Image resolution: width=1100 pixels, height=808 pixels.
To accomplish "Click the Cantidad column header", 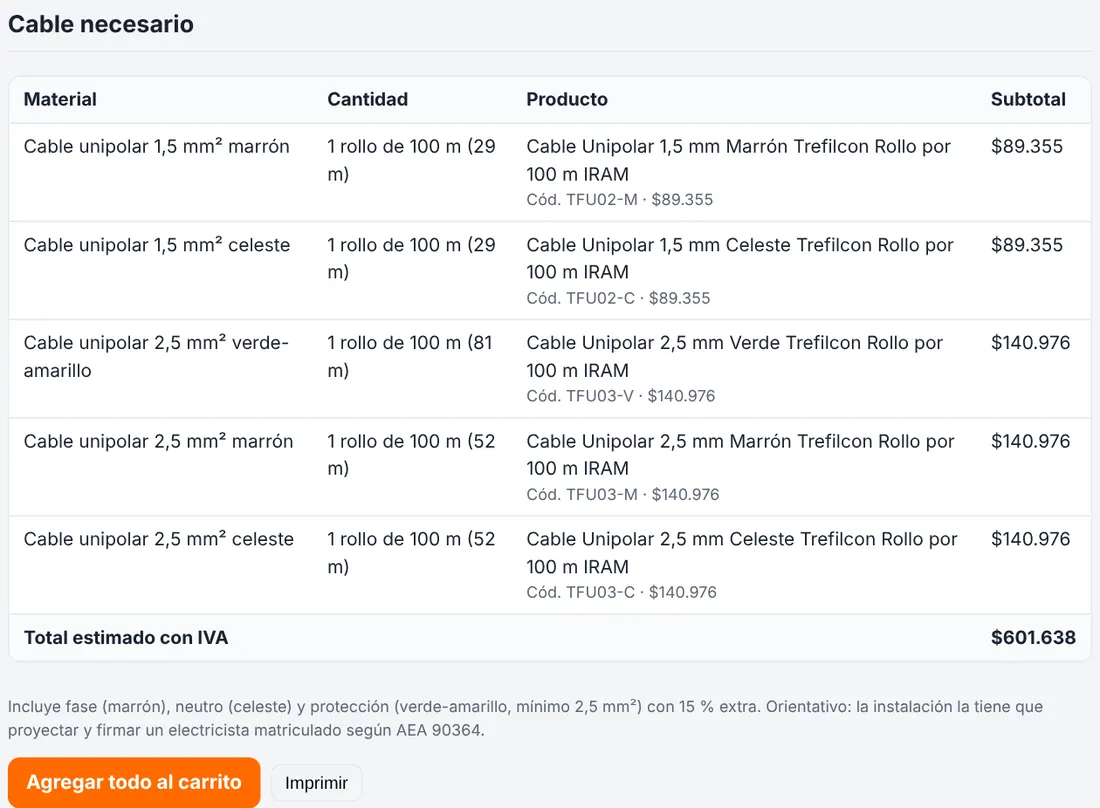I will tap(368, 99).
